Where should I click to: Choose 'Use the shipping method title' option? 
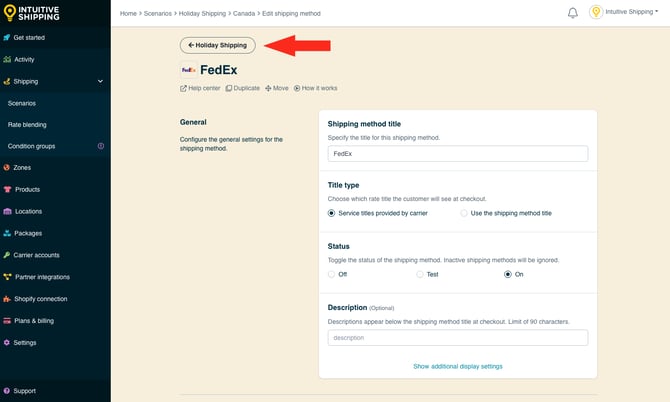click(464, 213)
